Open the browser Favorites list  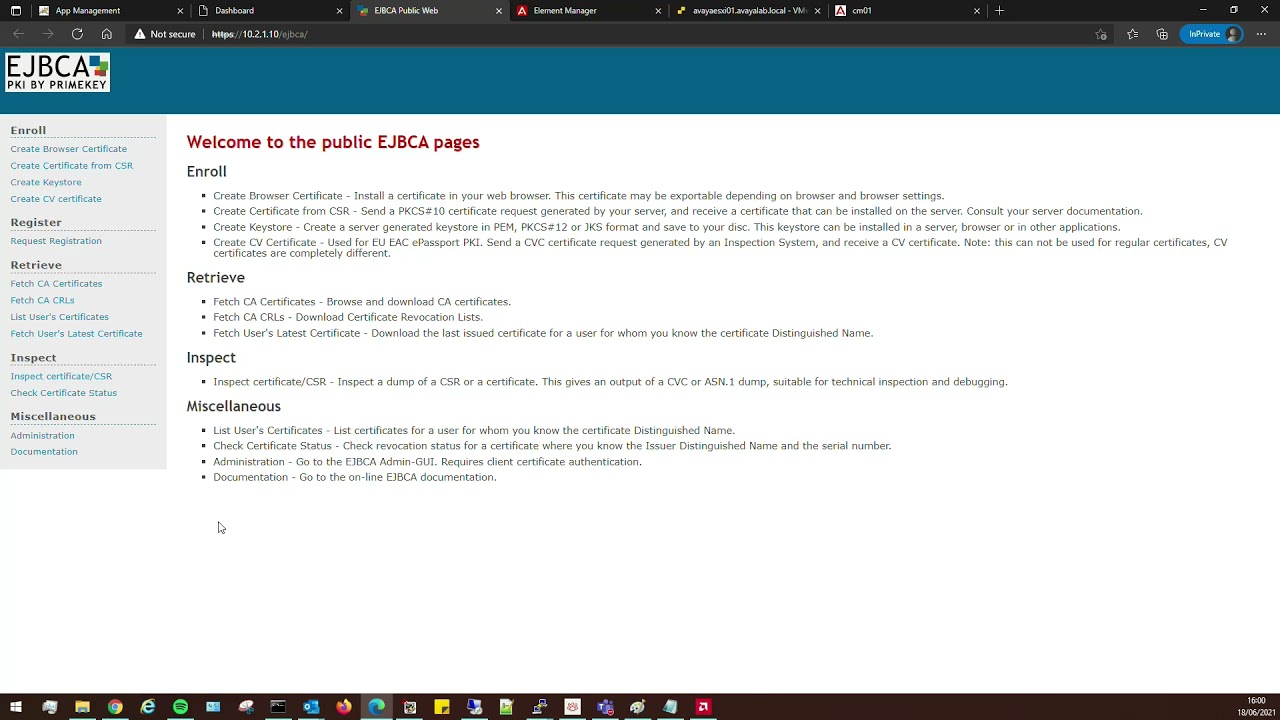tap(1132, 34)
